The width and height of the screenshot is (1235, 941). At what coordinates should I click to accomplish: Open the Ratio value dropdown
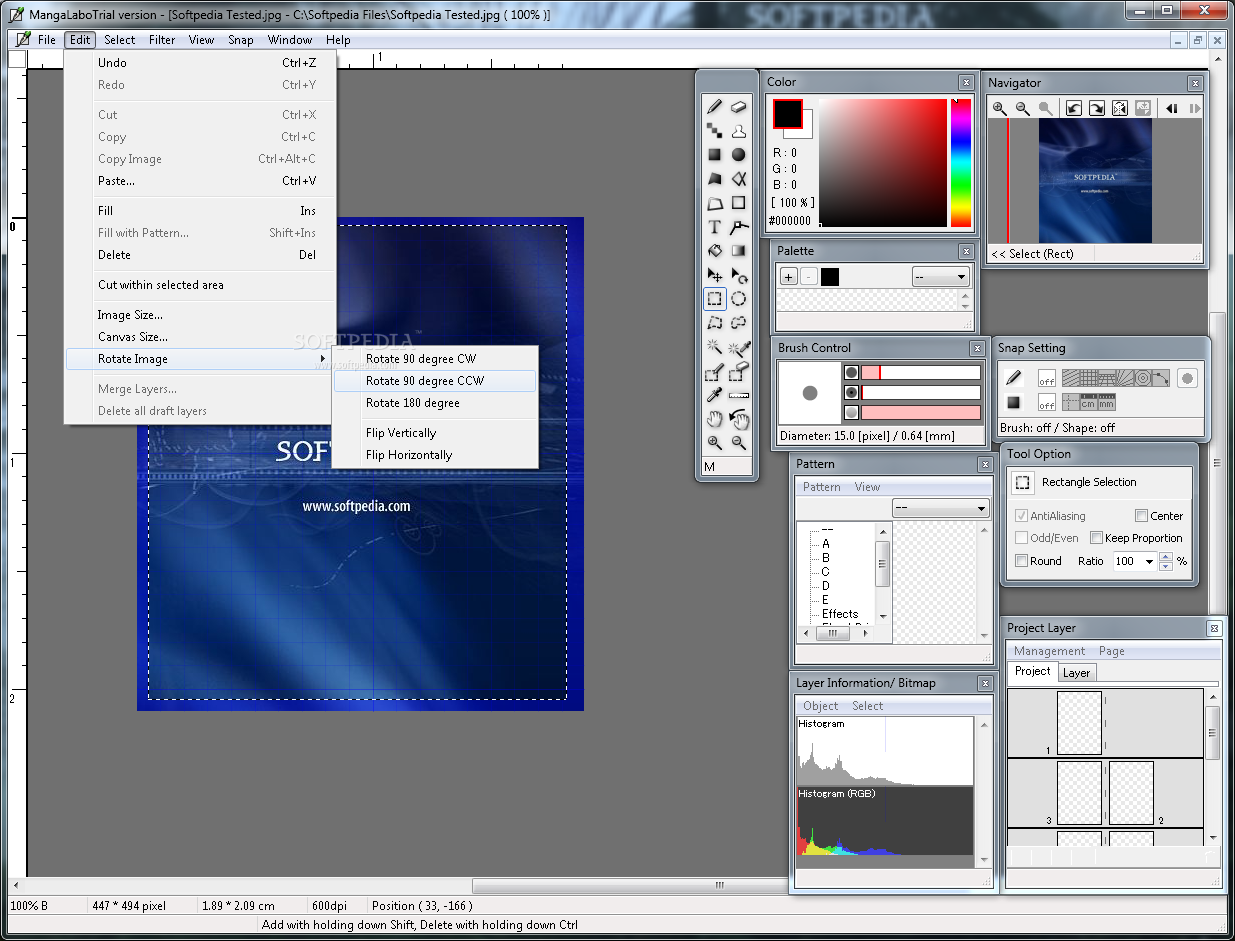click(x=1149, y=562)
